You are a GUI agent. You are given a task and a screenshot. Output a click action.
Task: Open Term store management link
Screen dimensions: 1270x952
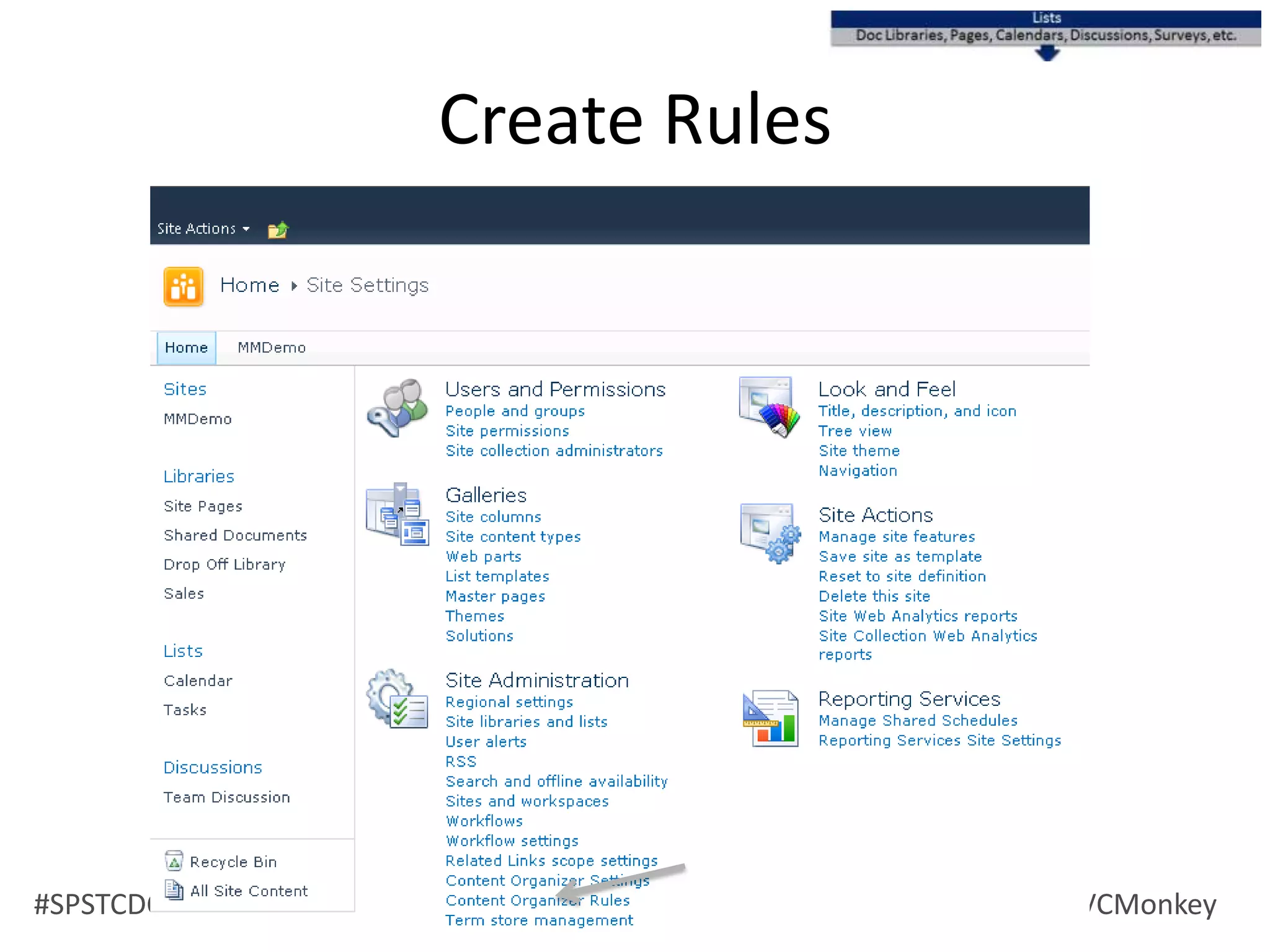[x=539, y=920]
